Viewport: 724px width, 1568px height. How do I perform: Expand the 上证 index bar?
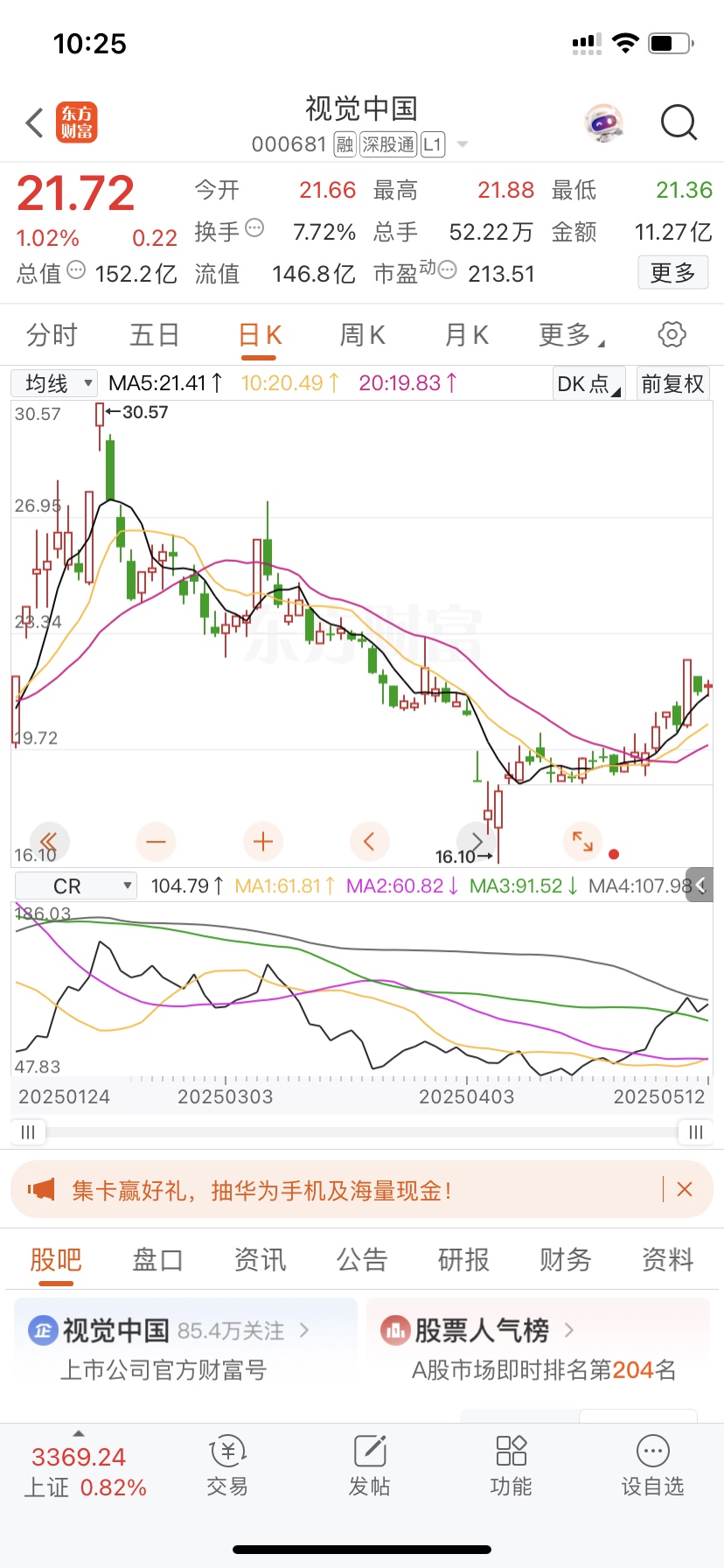tap(79, 1433)
